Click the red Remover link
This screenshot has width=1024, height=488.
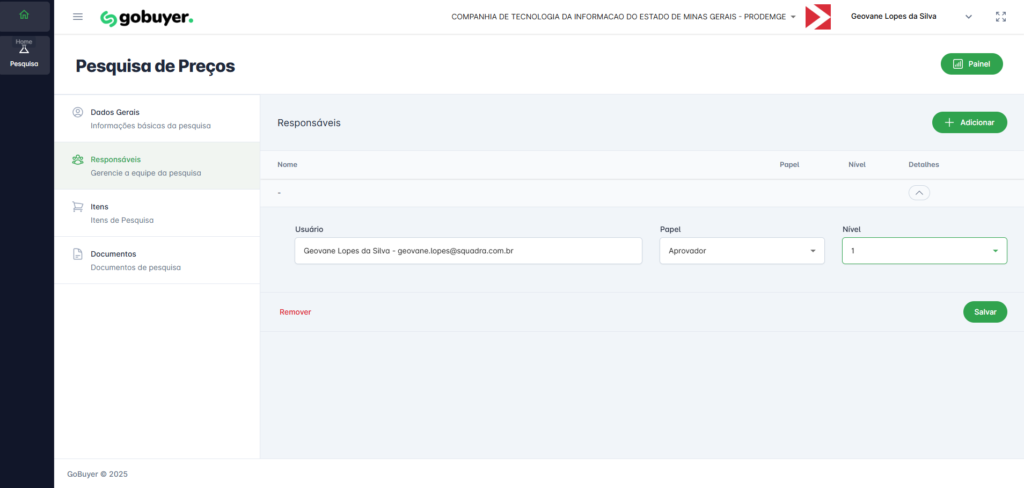[x=295, y=312]
